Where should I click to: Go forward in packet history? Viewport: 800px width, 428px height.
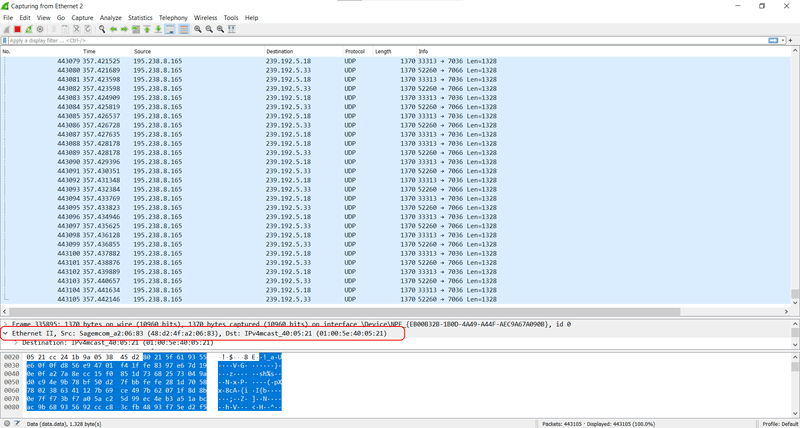[124, 29]
